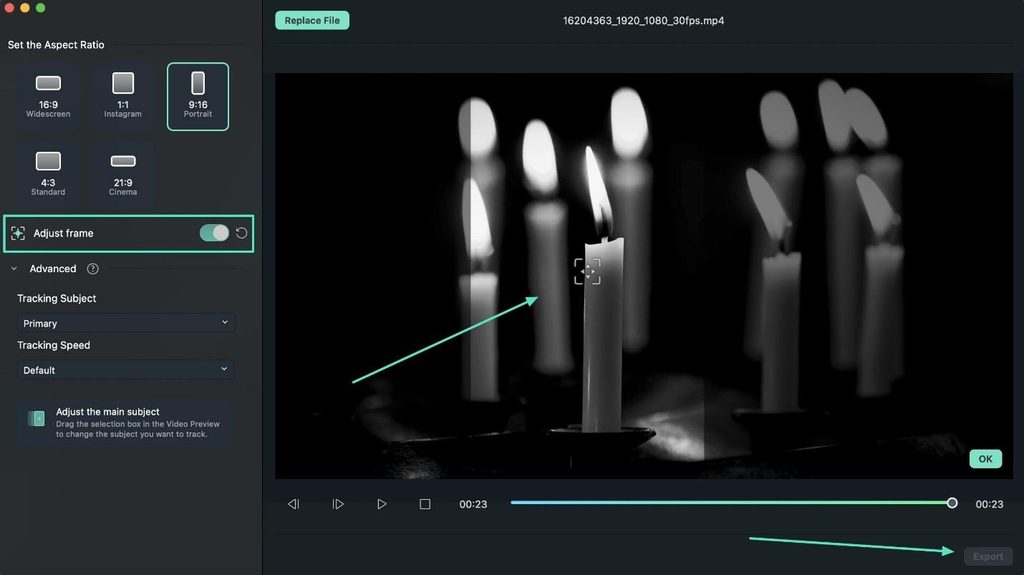Open the Tracking Subject dropdown set to Primary
Viewport: 1024px width, 575px height.
point(125,323)
